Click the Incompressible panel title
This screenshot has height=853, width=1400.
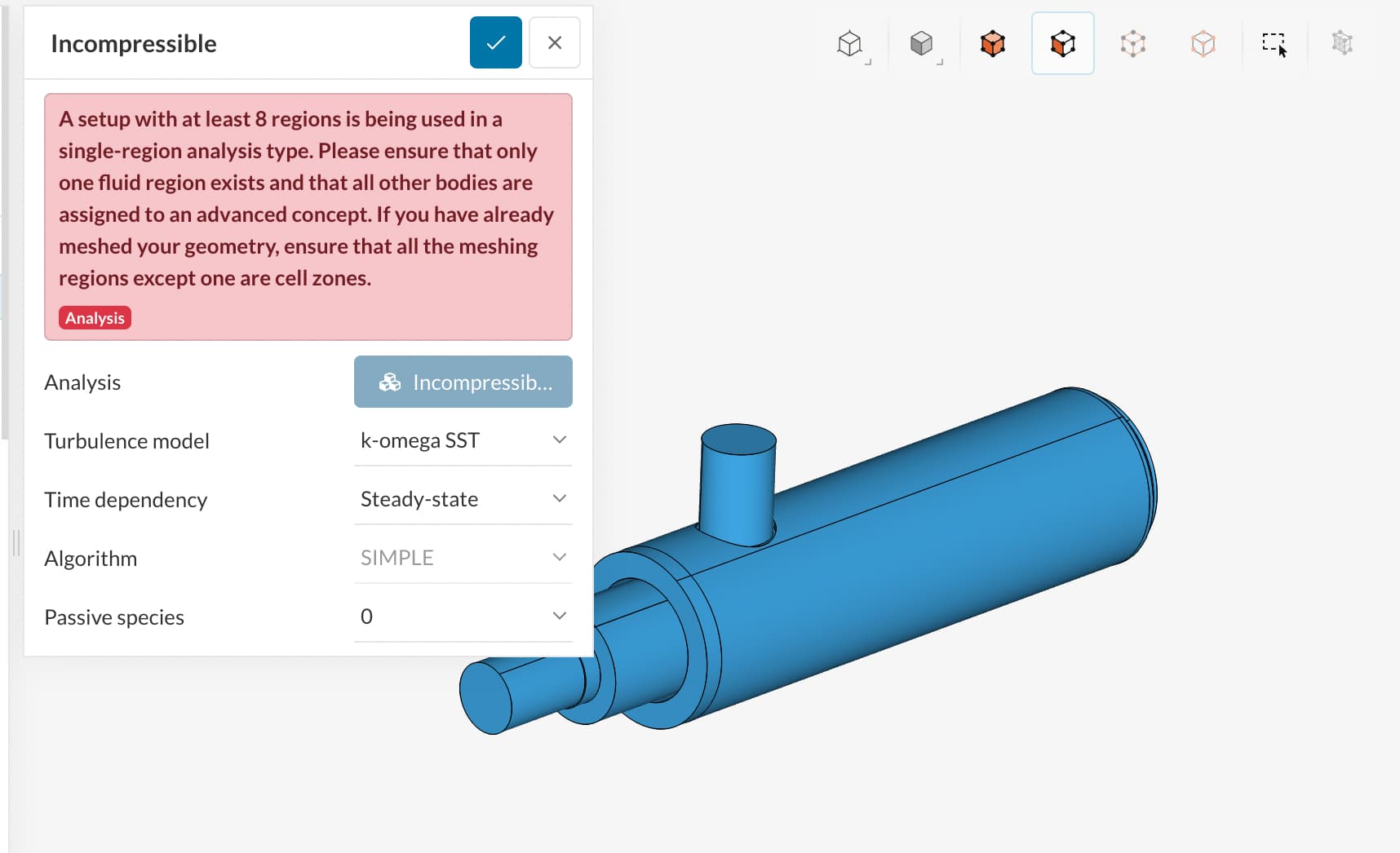pos(134,43)
